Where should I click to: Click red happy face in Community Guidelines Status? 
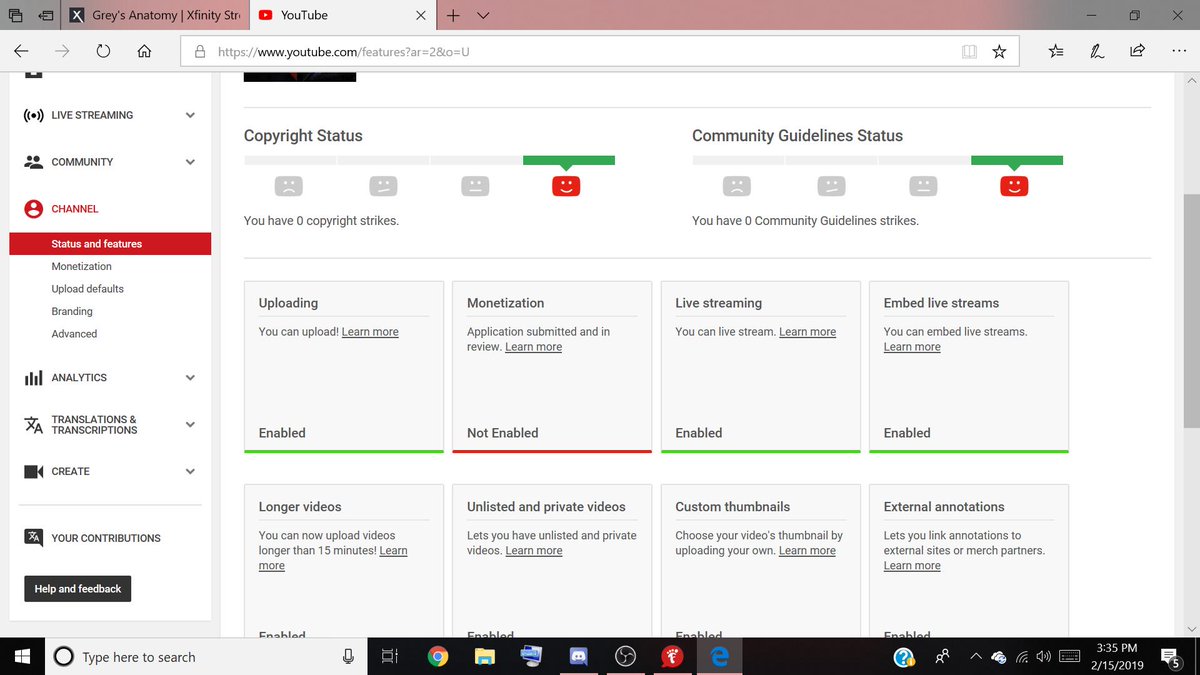click(x=1014, y=185)
